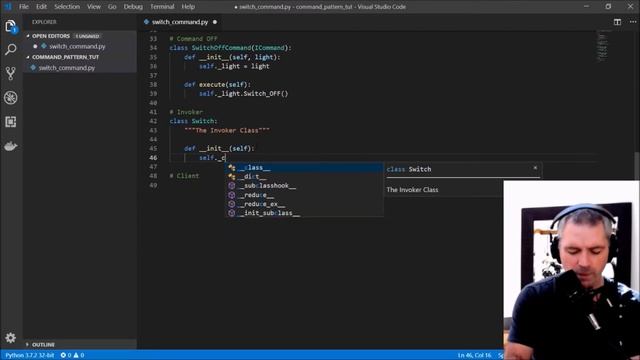The height and width of the screenshot is (360, 640).
Task: Click the Python 3.7.2 32-bit interpreter status
Action: point(29,355)
